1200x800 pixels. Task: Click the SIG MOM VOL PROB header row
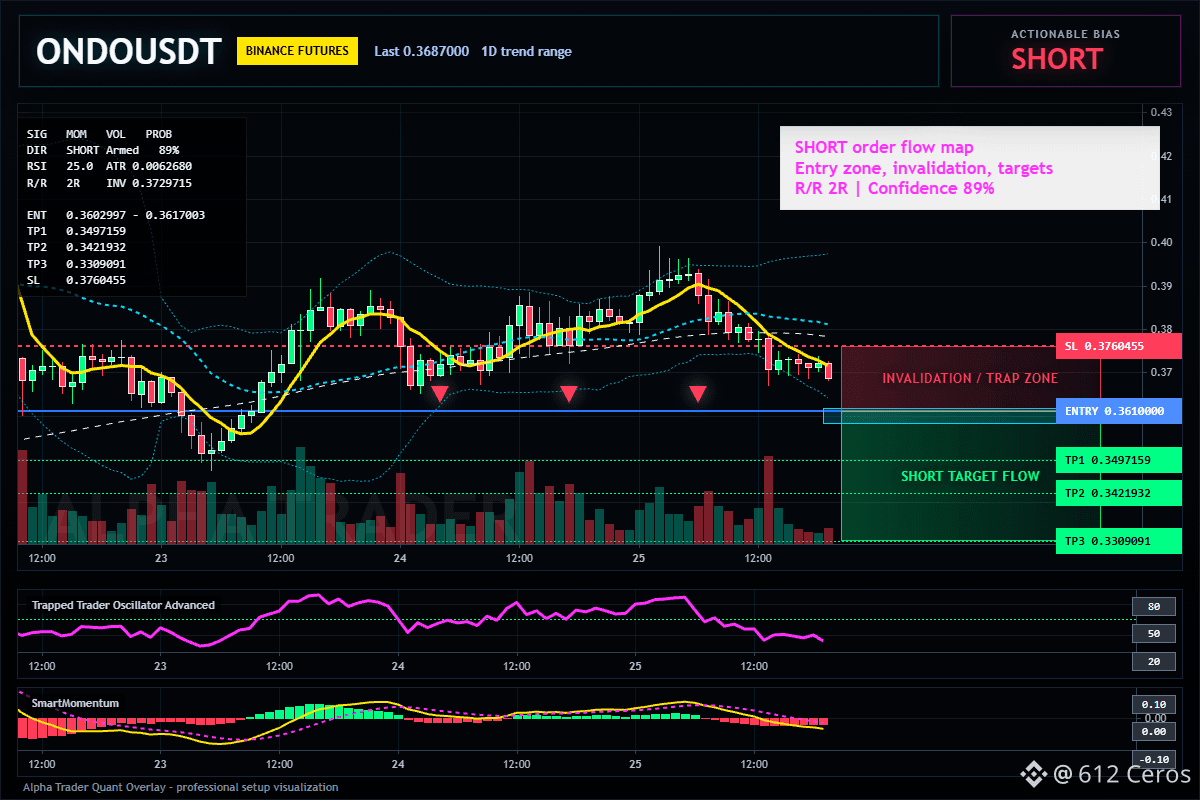(99, 133)
